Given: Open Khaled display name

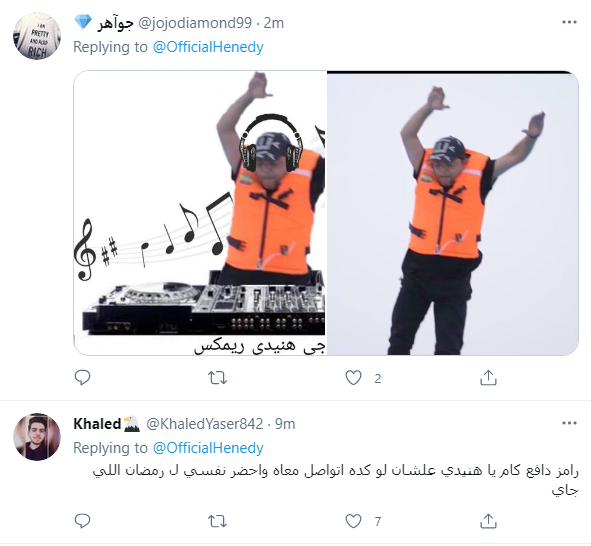Looking at the screenshot, I should tap(97, 424).
